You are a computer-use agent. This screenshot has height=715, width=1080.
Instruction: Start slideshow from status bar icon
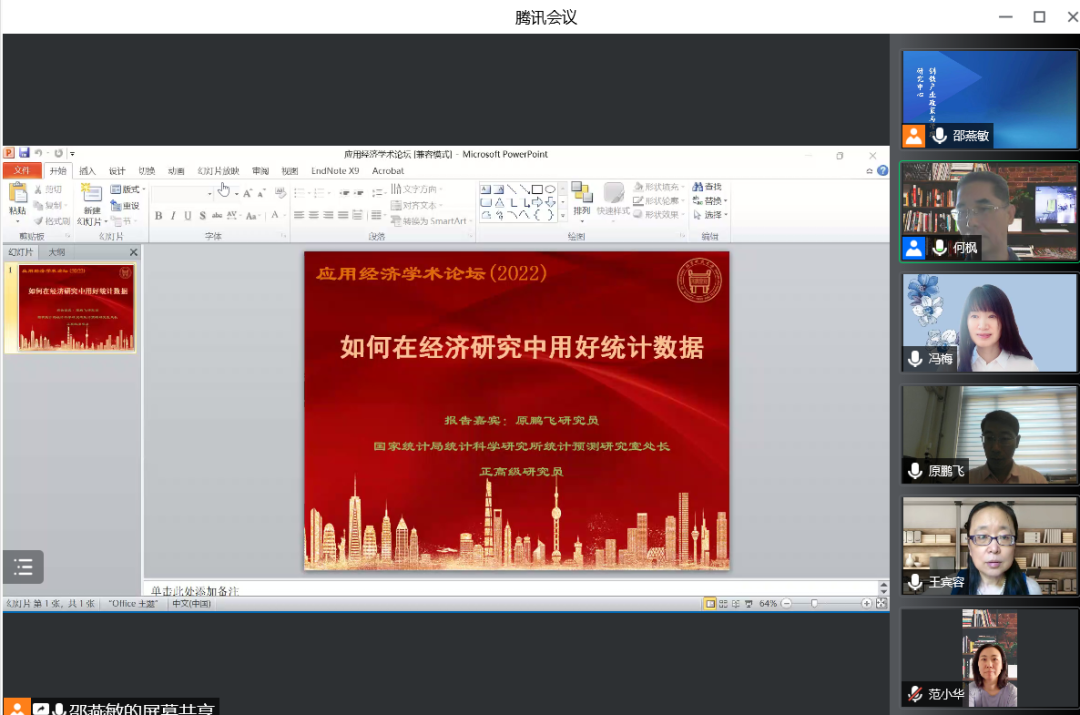749,603
